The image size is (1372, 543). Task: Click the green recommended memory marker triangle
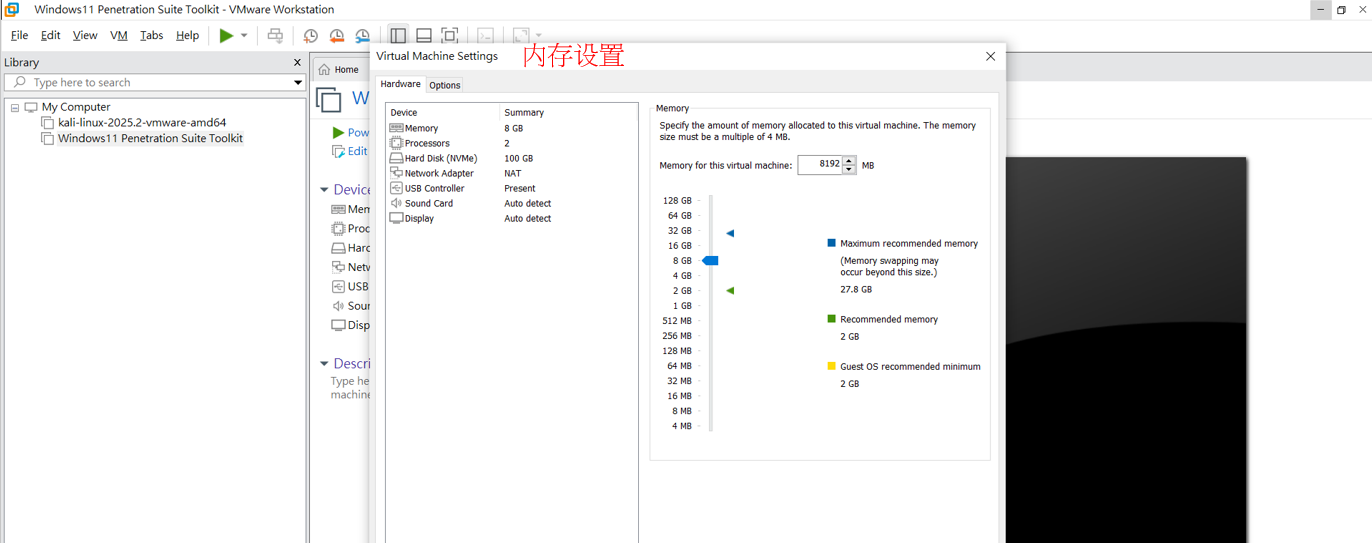coord(730,290)
